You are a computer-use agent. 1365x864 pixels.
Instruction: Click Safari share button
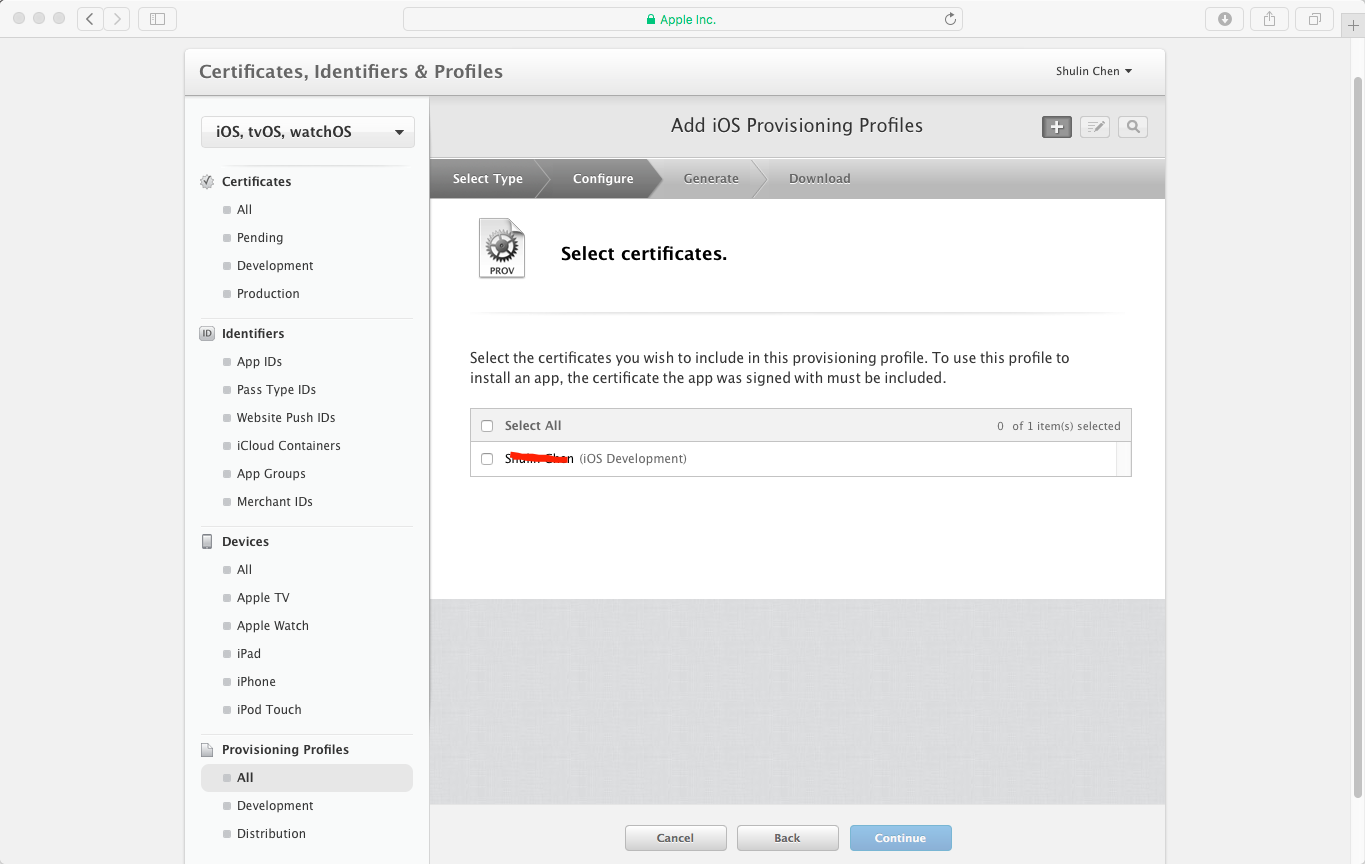pos(1269,18)
